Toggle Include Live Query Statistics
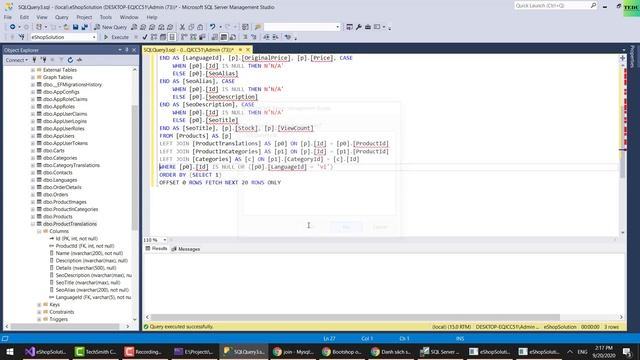Screen dimensions: 640x360 (x=193, y=37)
